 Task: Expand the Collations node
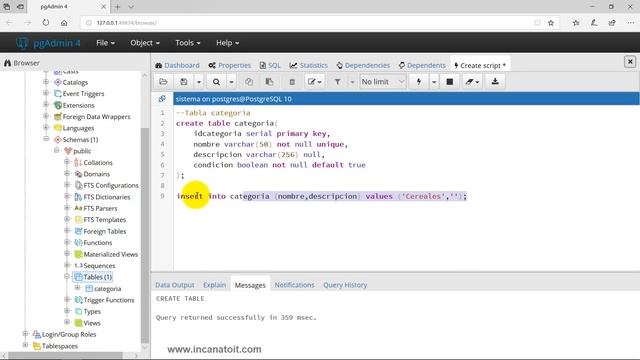(x=67, y=162)
